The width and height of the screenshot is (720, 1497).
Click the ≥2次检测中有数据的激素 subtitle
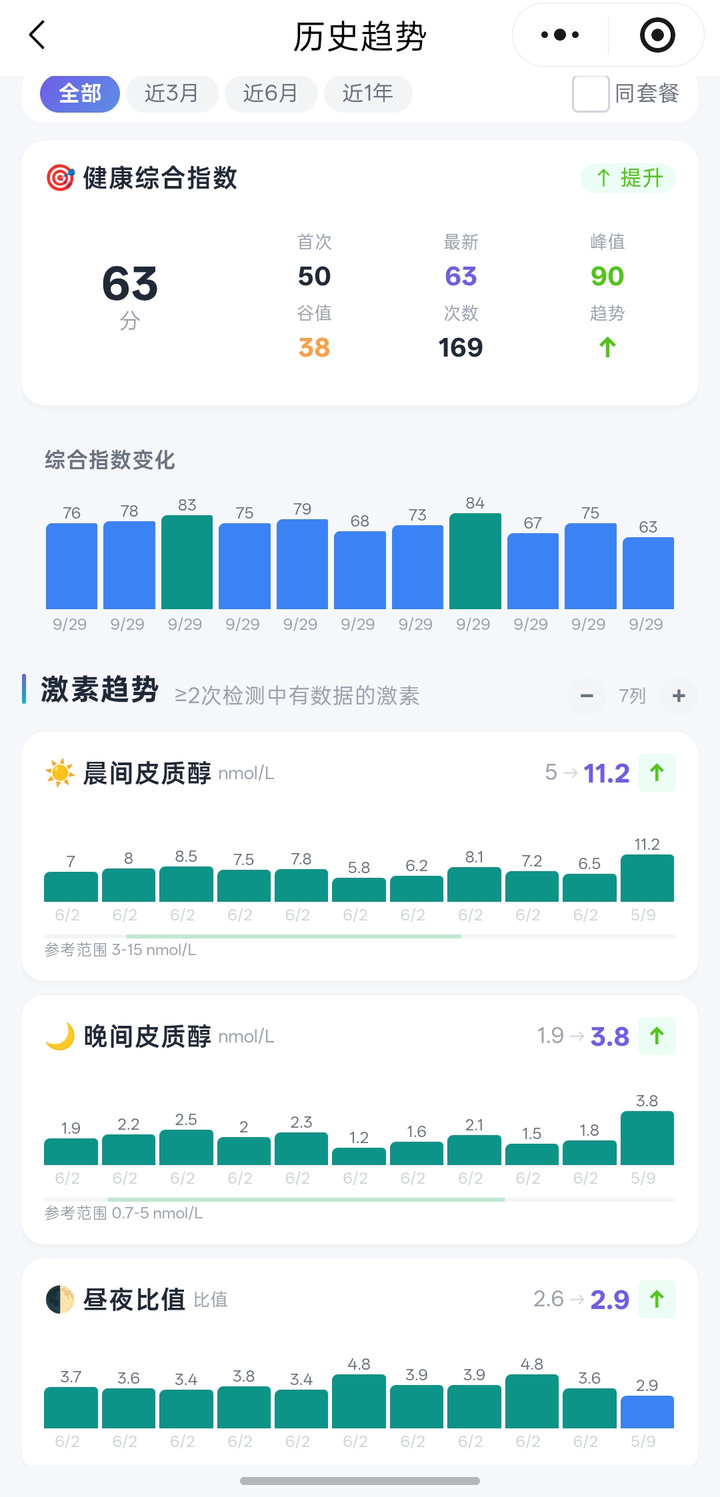click(x=297, y=696)
